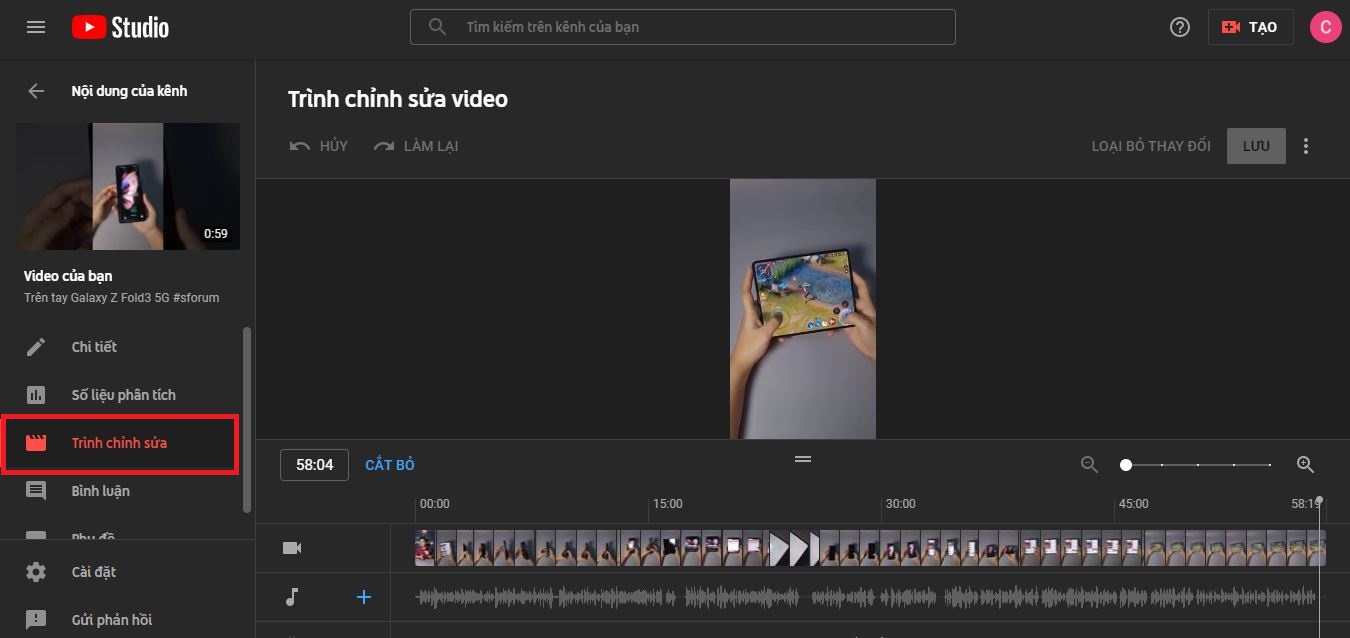Image resolution: width=1350 pixels, height=638 pixels.
Task: Open the Chi tiết menu item
Action: point(94,347)
